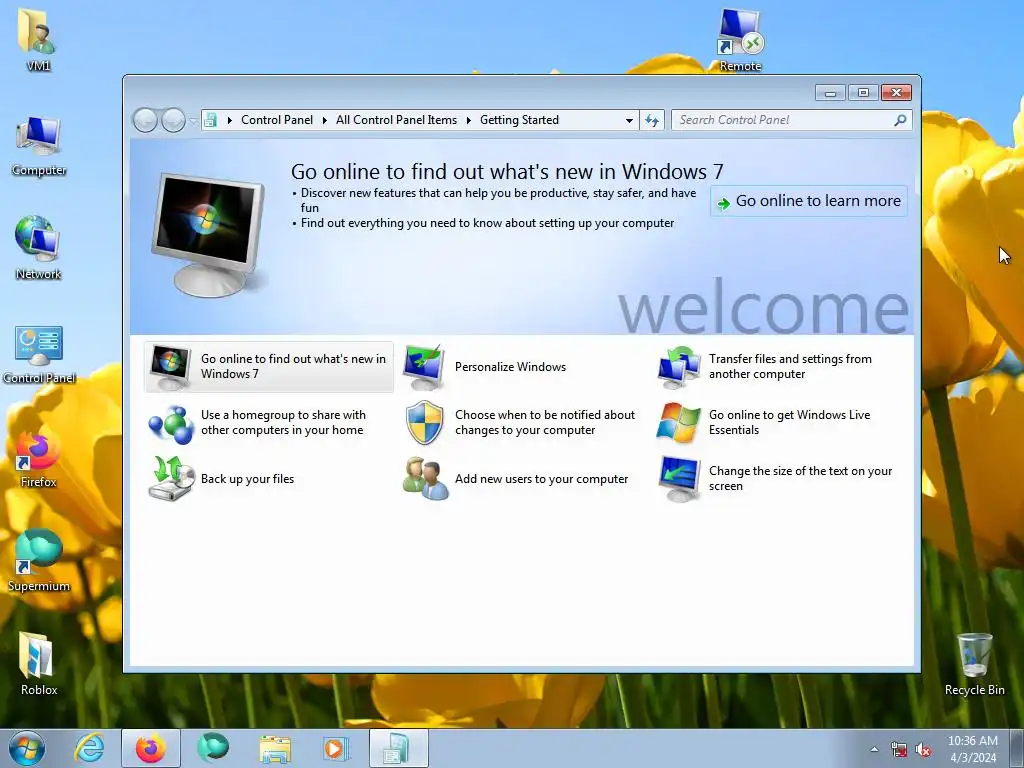Select the Remote desktop shortcut
Screen dimensions: 1024x768
coord(740,39)
